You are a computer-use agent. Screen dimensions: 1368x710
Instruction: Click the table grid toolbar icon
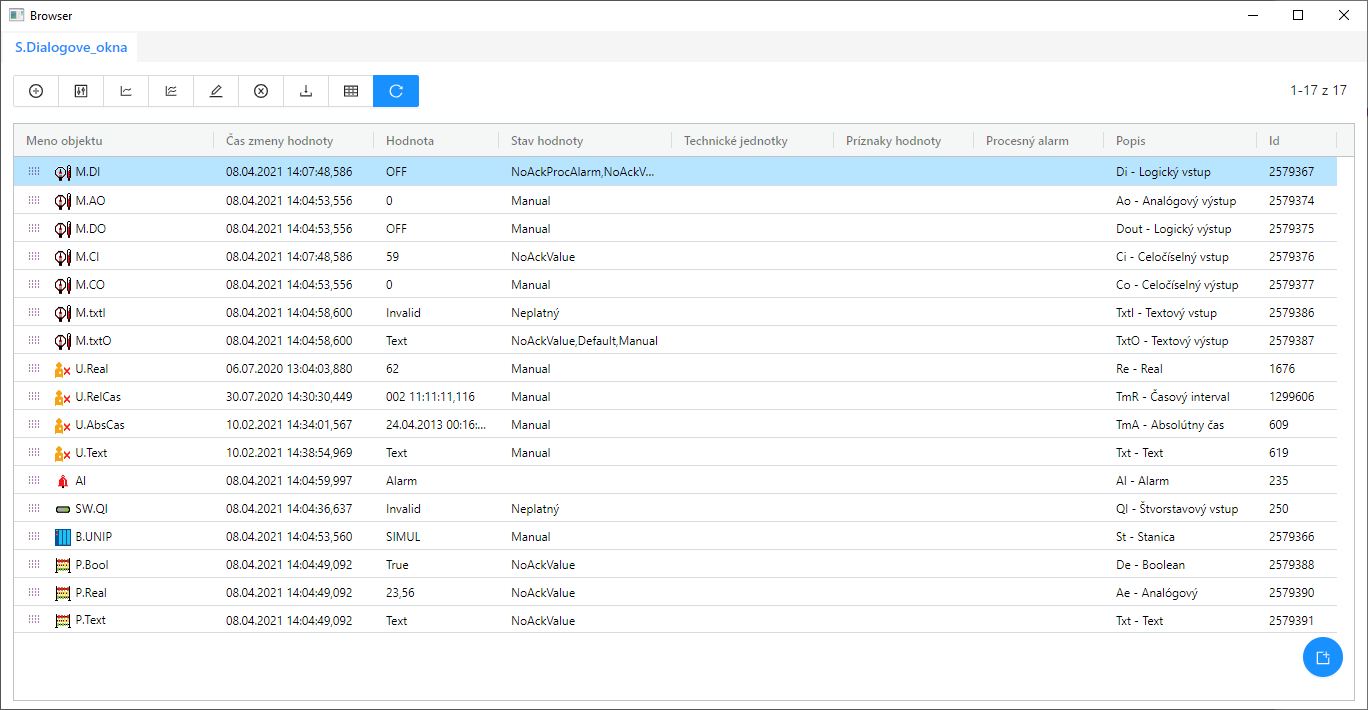pyautogui.click(x=351, y=91)
